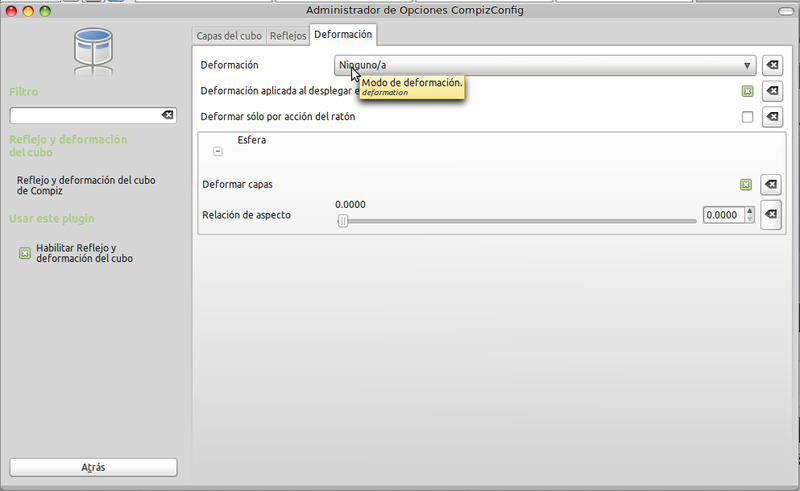This screenshot has width=800, height=491.
Task: Focus the Filtro text field
Action: tap(85, 116)
